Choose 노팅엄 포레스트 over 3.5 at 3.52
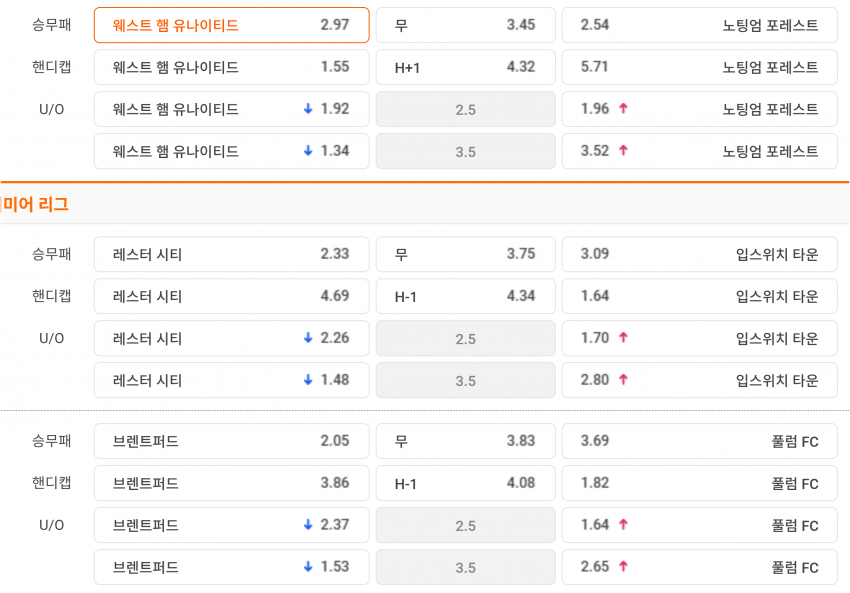This screenshot has height=593, width=850. click(700, 151)
